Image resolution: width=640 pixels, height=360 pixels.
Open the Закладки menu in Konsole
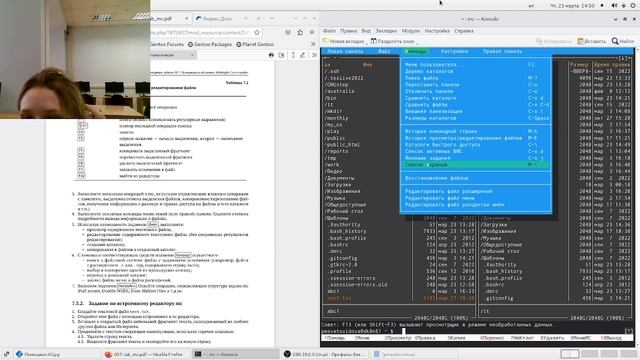point(386,31)
